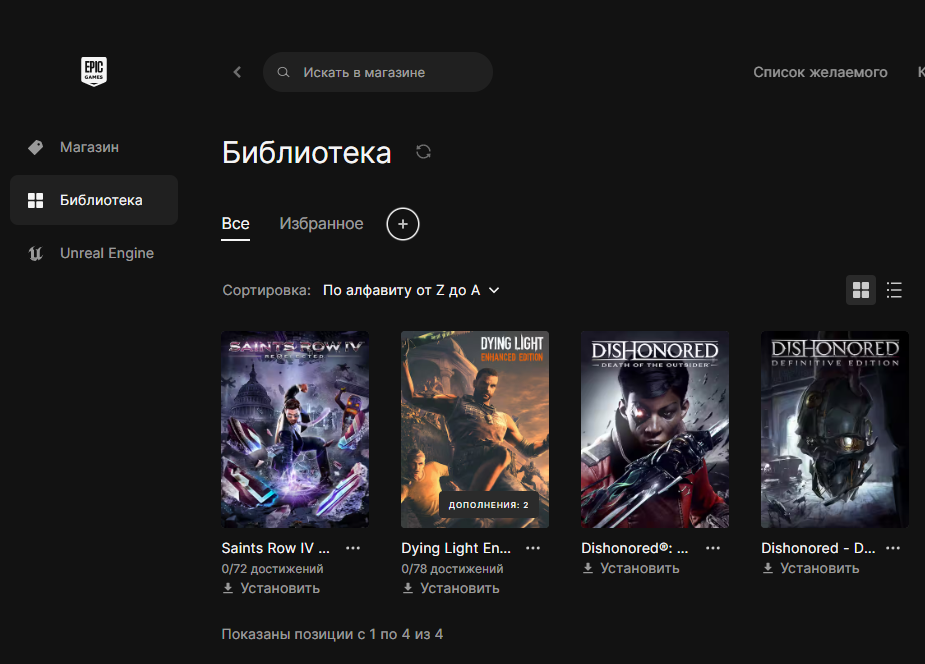This screenshot has width=925, height=664.
Task: Refresh the library with the sync icon
Action: click(x=424, y=152)
